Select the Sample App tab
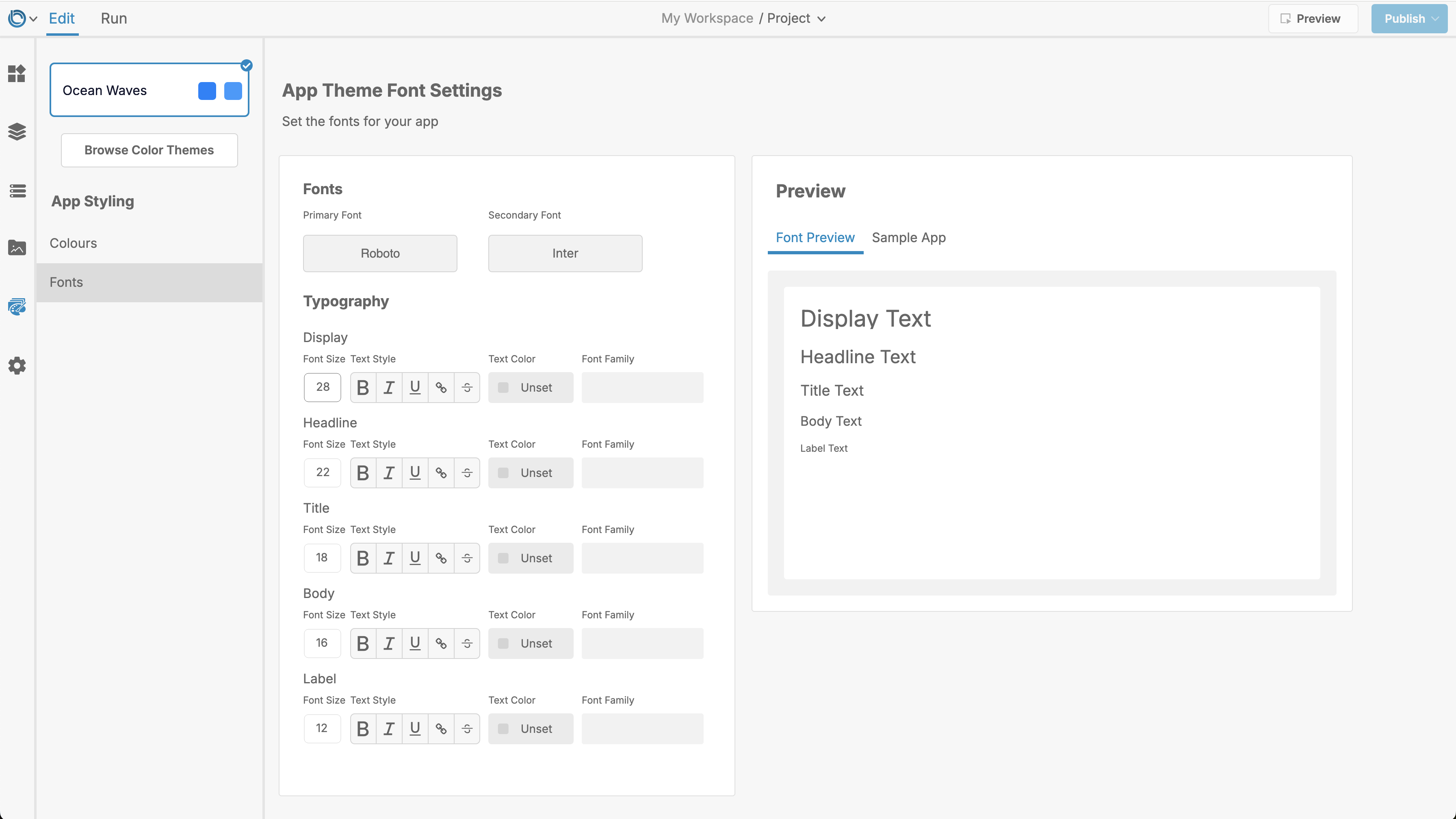 coord(909,238)
